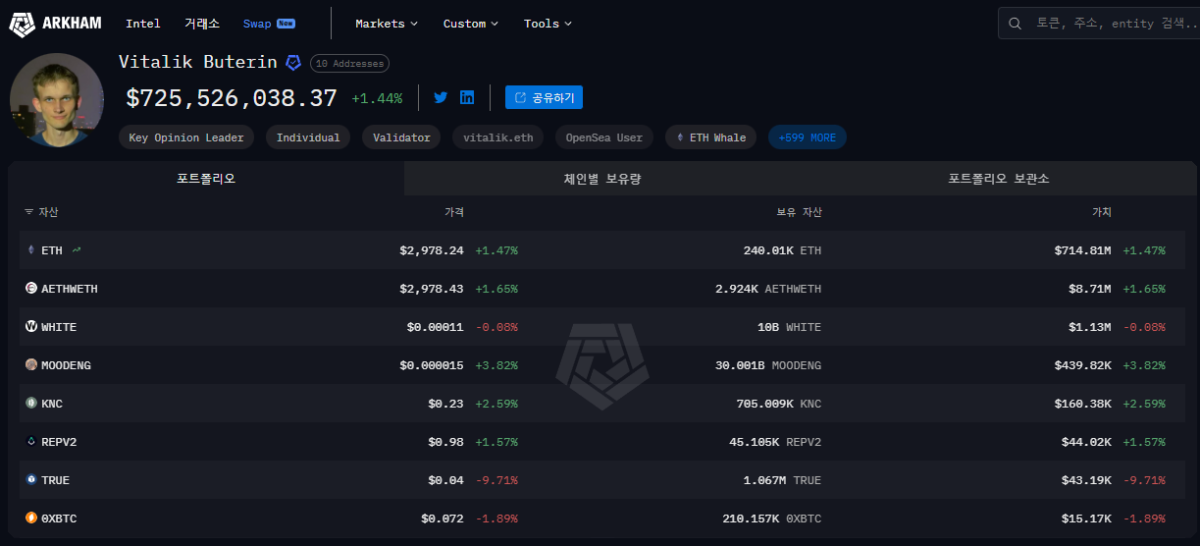Expand the Markets dropdown menu
The width and height of the screenshot is (1200, 546).
click(x=386, y=23)
